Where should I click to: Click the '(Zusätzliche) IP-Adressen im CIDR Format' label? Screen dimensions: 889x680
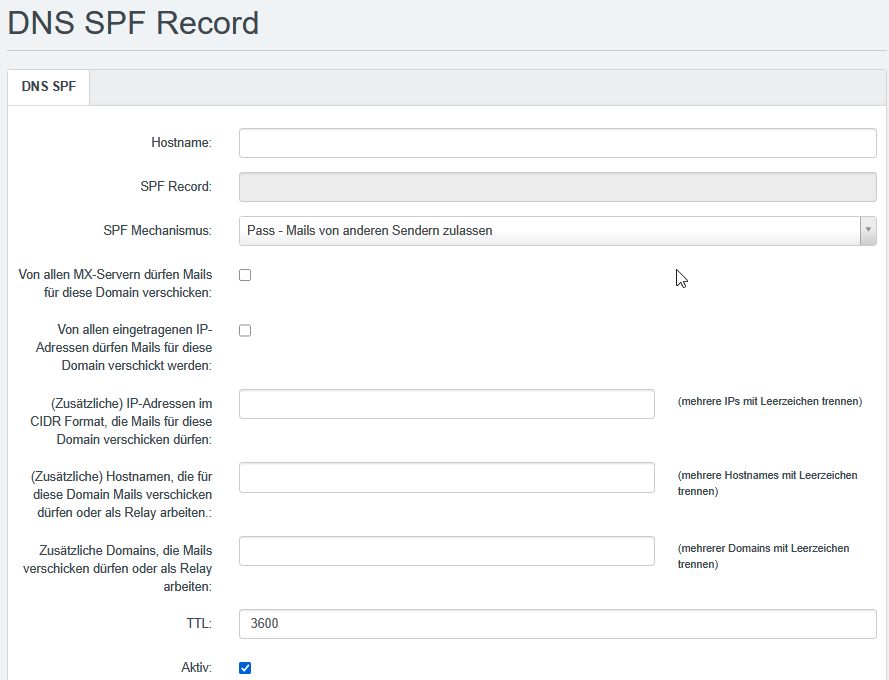tap(121, 421)
